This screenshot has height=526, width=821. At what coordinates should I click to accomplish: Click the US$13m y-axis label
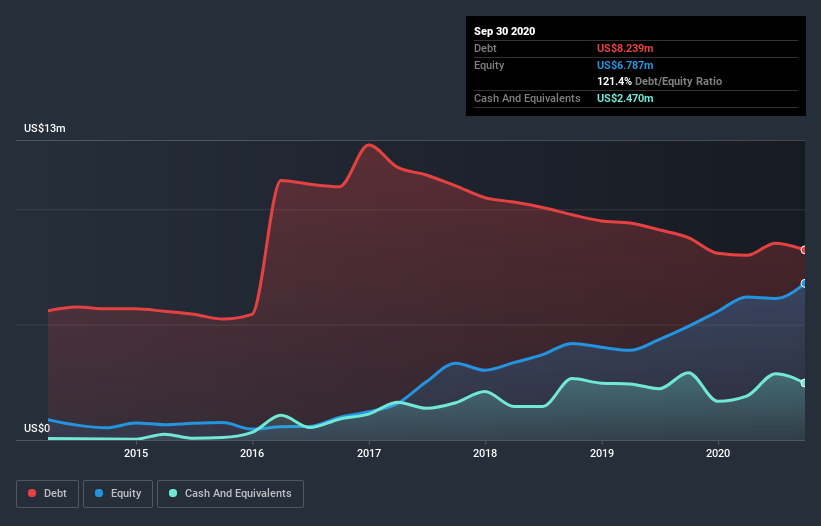click(45, 128)
